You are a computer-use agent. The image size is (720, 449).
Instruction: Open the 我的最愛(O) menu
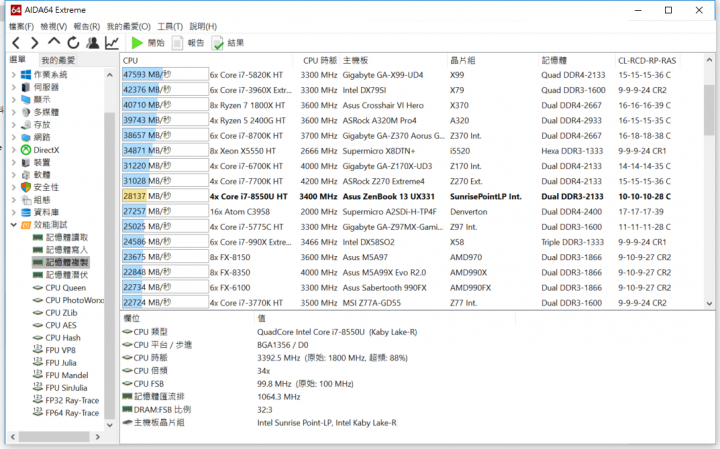[129, 27]
